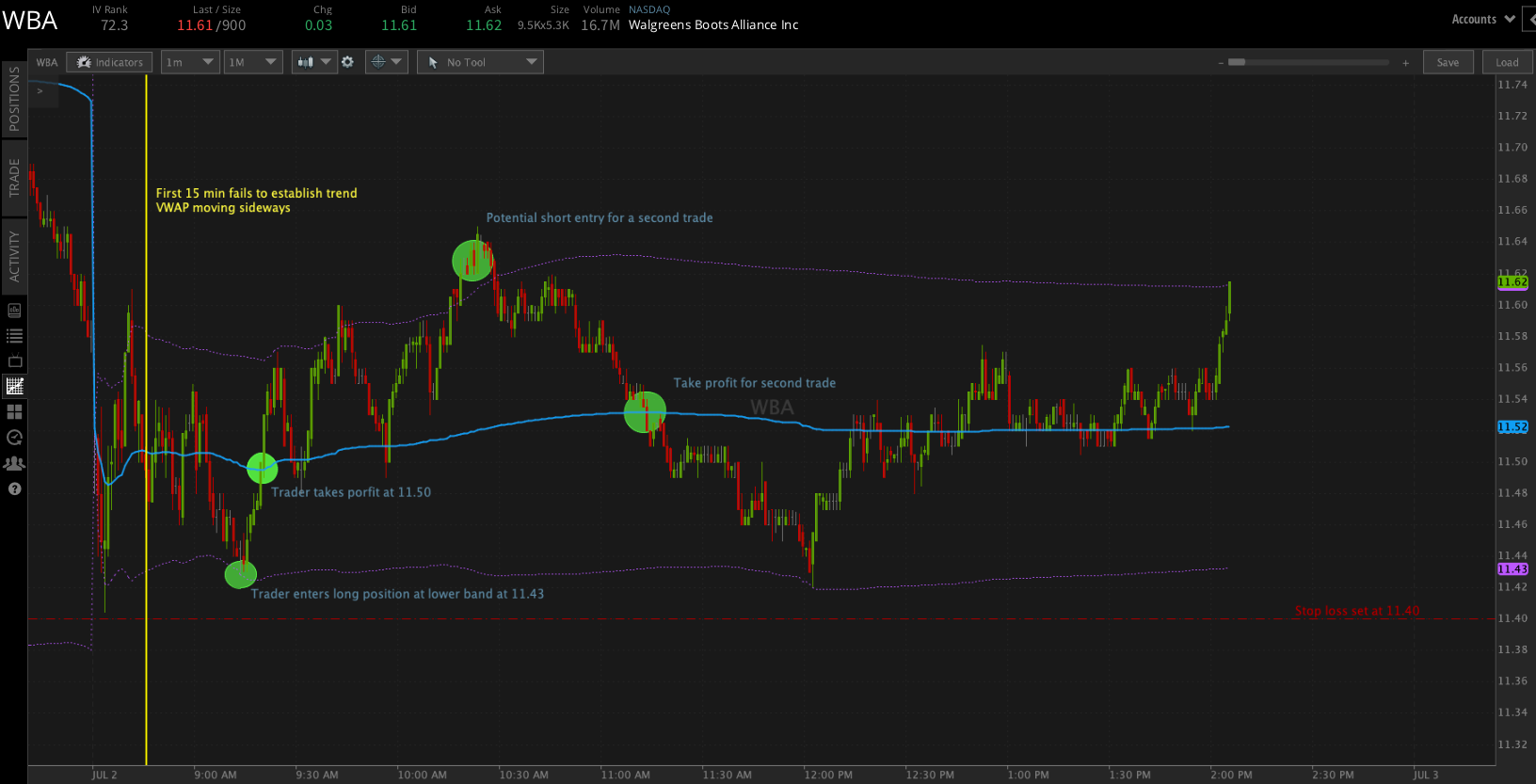
Task: Click the yellow "First 15 min fails" annotation
Action: (256, 200)
